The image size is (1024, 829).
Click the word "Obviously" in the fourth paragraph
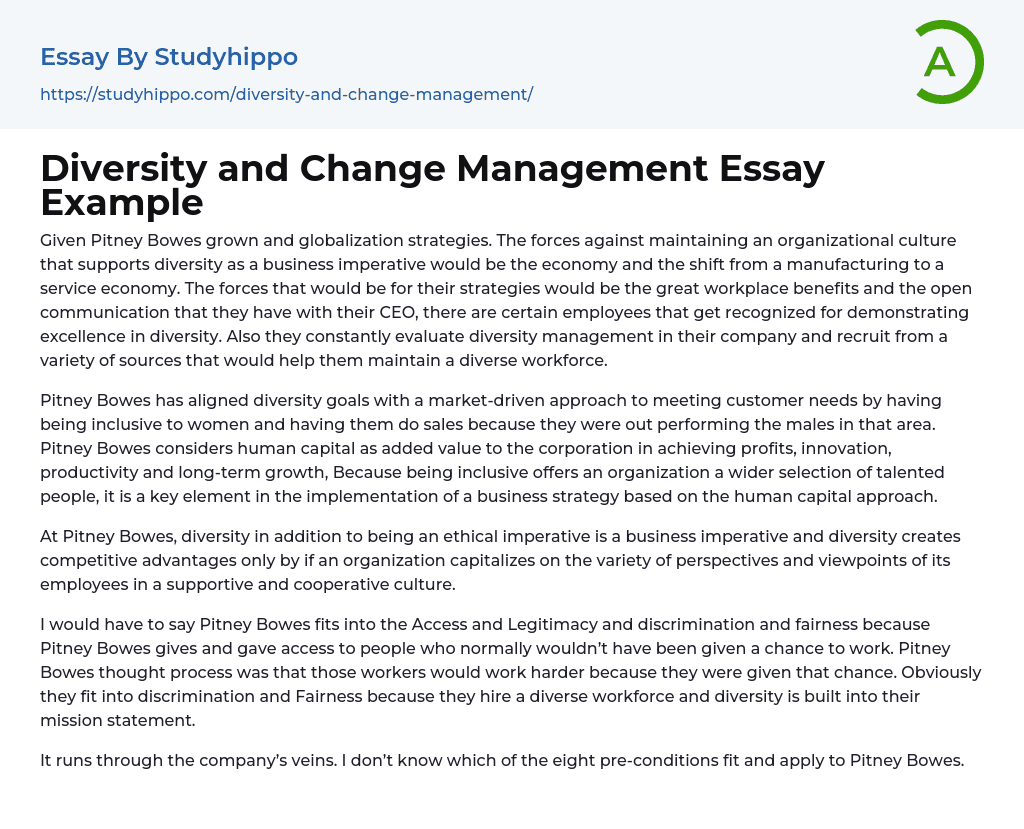click(943, 672)
